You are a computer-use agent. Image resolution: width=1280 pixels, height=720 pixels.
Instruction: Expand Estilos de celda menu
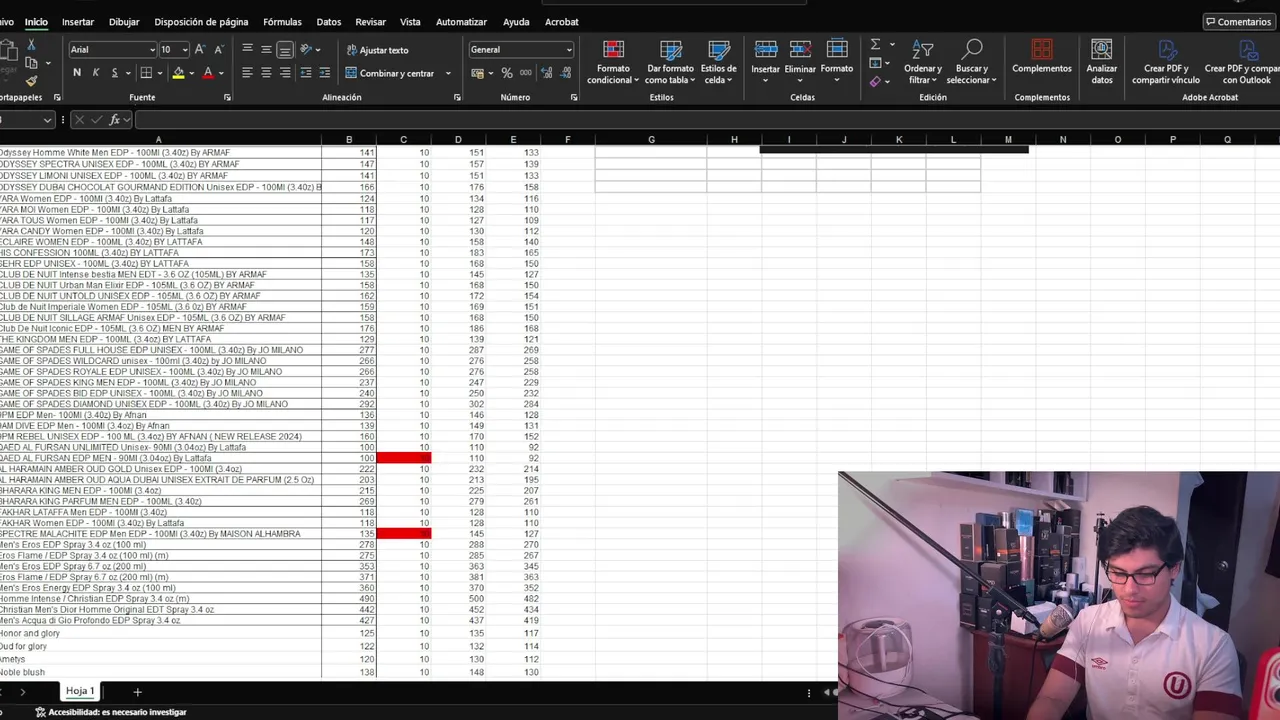719,62
